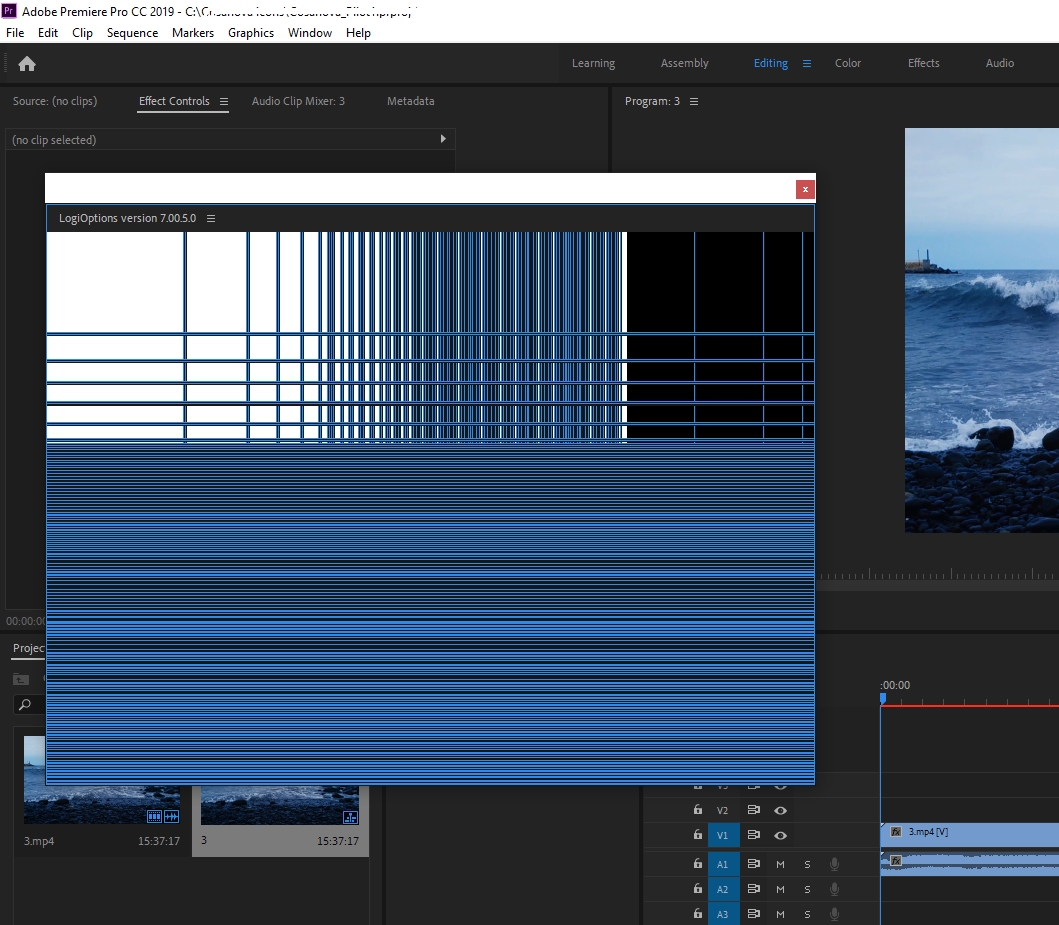This screenshot has height=925, width=1059.
Task: Click the fx badge on 3.mp4 video clip
Action: click(896, 832)
